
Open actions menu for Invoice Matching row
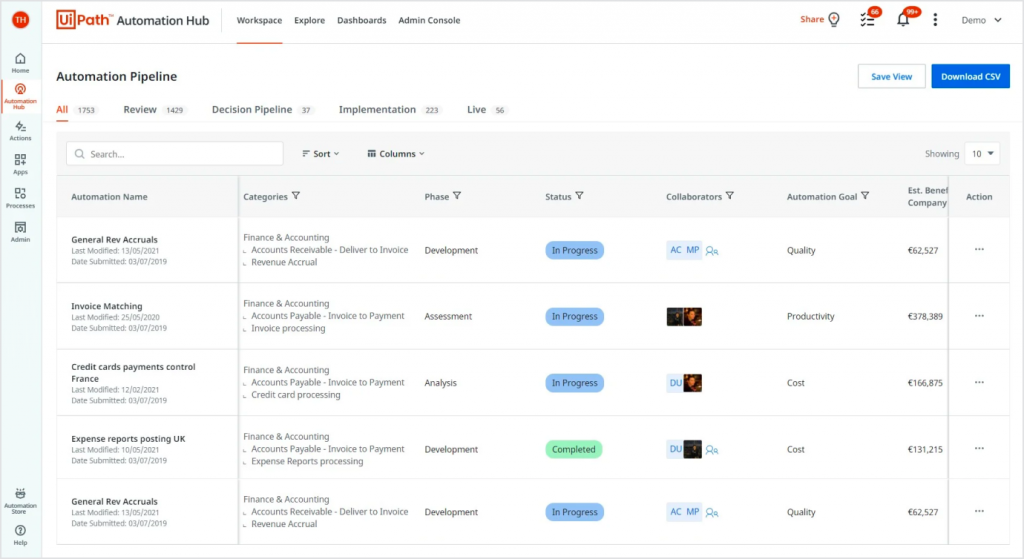979,316
